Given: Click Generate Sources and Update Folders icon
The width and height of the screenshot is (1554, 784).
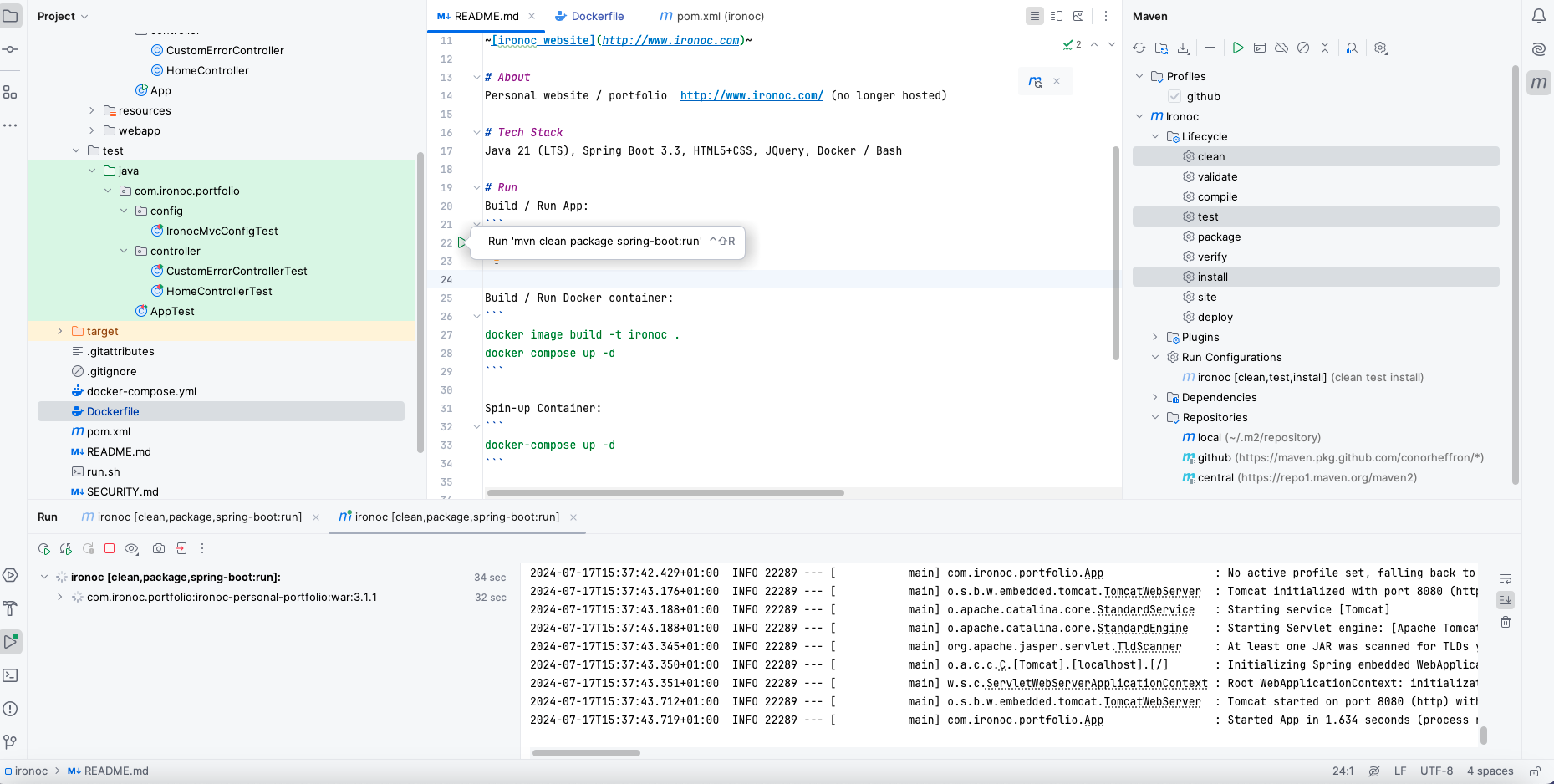Looking at the screenshot, I should point(1162,48).
